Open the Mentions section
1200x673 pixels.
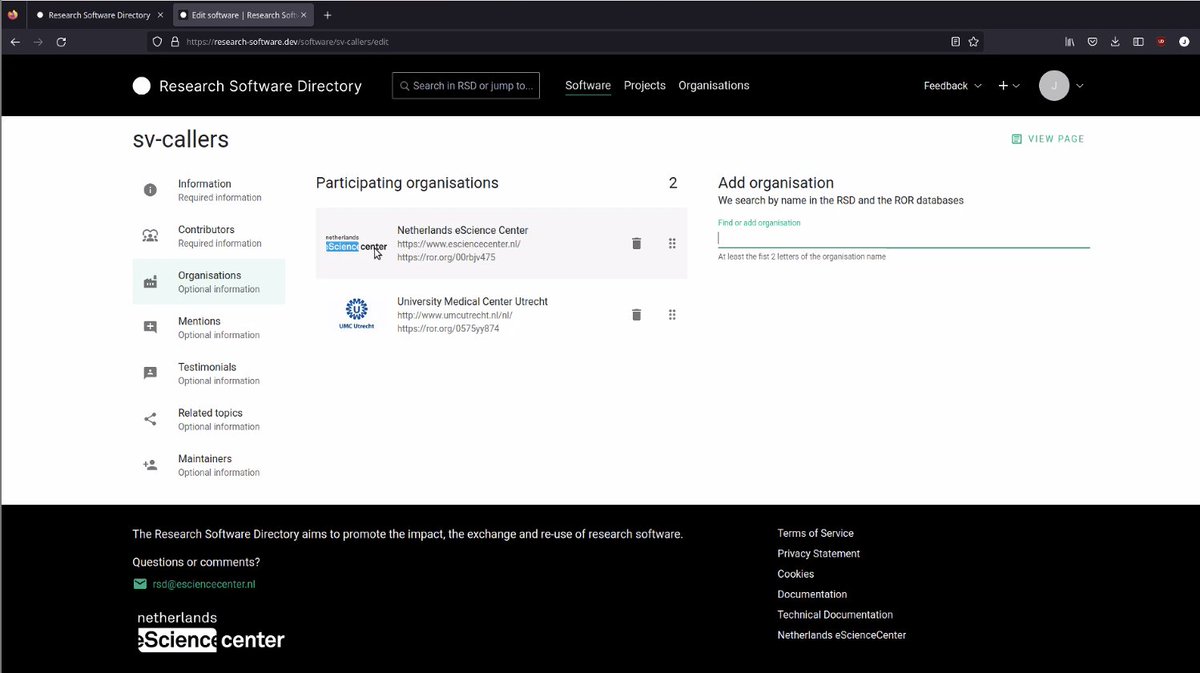pyautogui.click(x=209, y=327)
